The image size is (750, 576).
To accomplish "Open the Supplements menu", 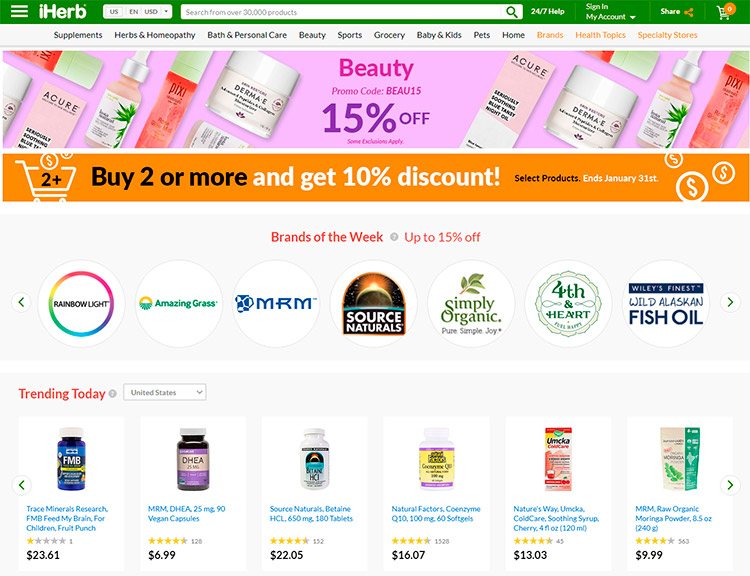I will click(x=78, y=35).
